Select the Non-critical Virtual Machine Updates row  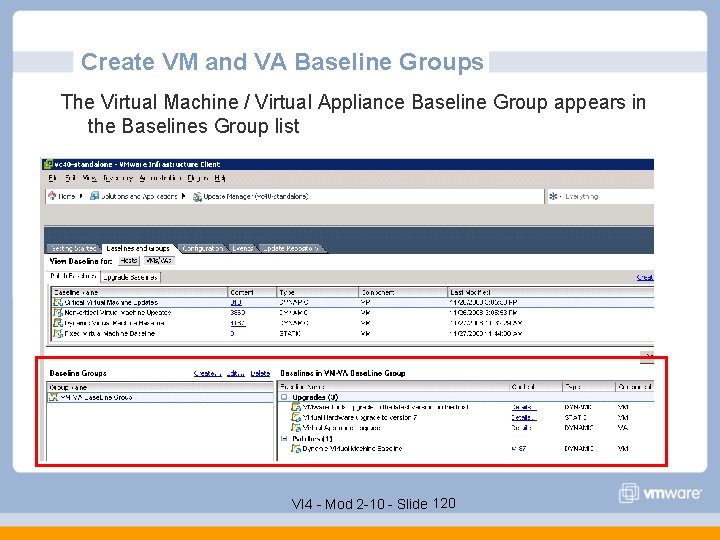click(352, 312)
